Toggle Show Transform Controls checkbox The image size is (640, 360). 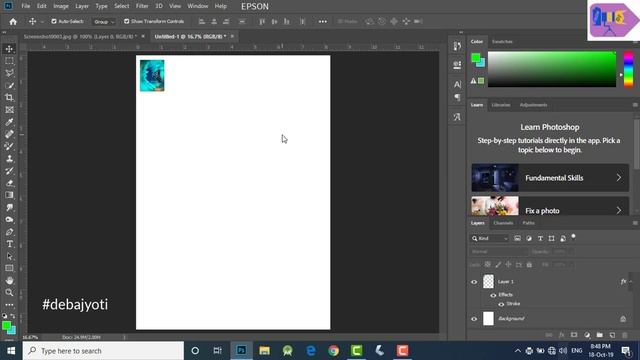(127, 21)
